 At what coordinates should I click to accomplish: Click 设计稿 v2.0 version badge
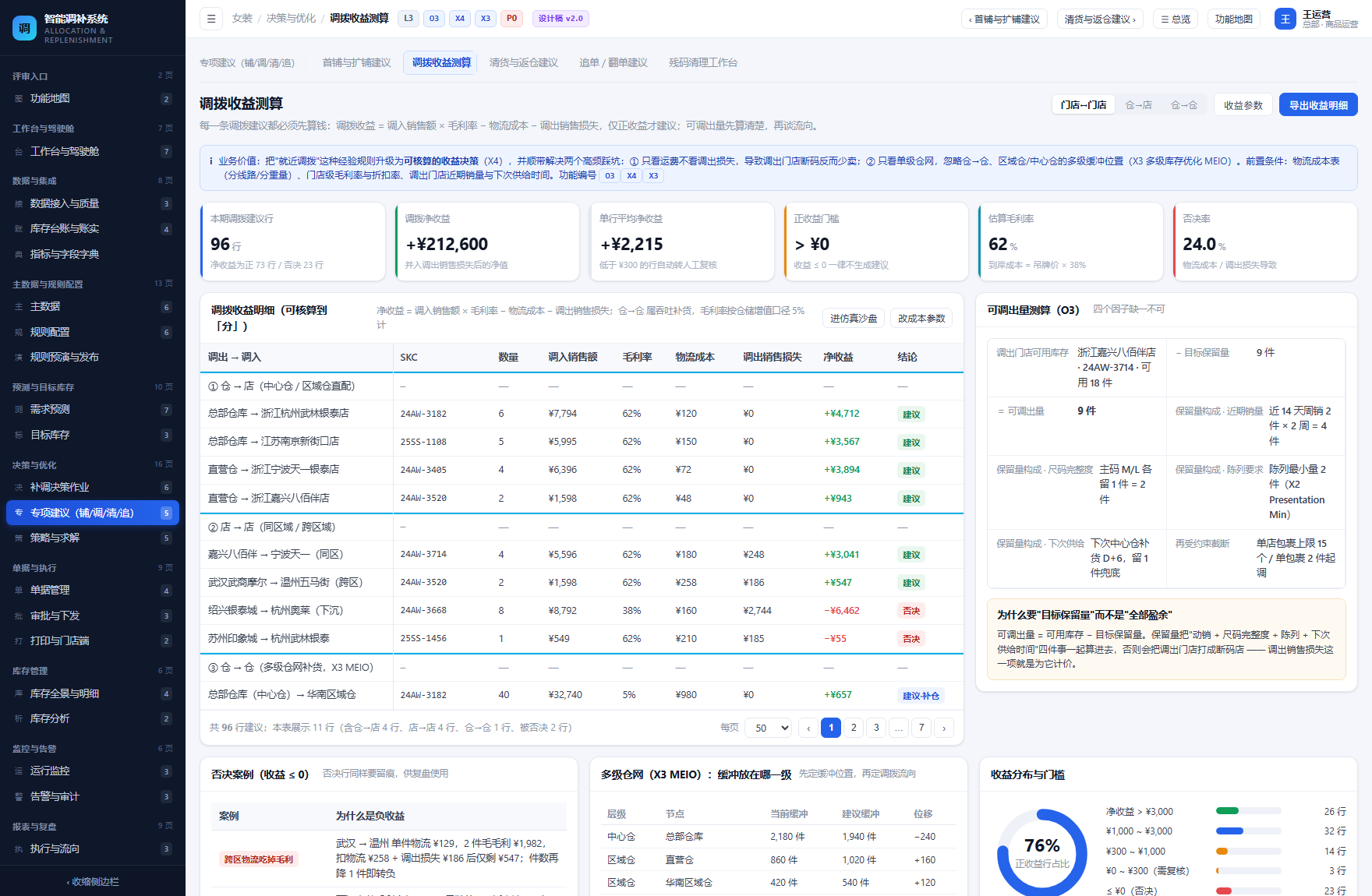pyautogui.click(x=560, y=19)
